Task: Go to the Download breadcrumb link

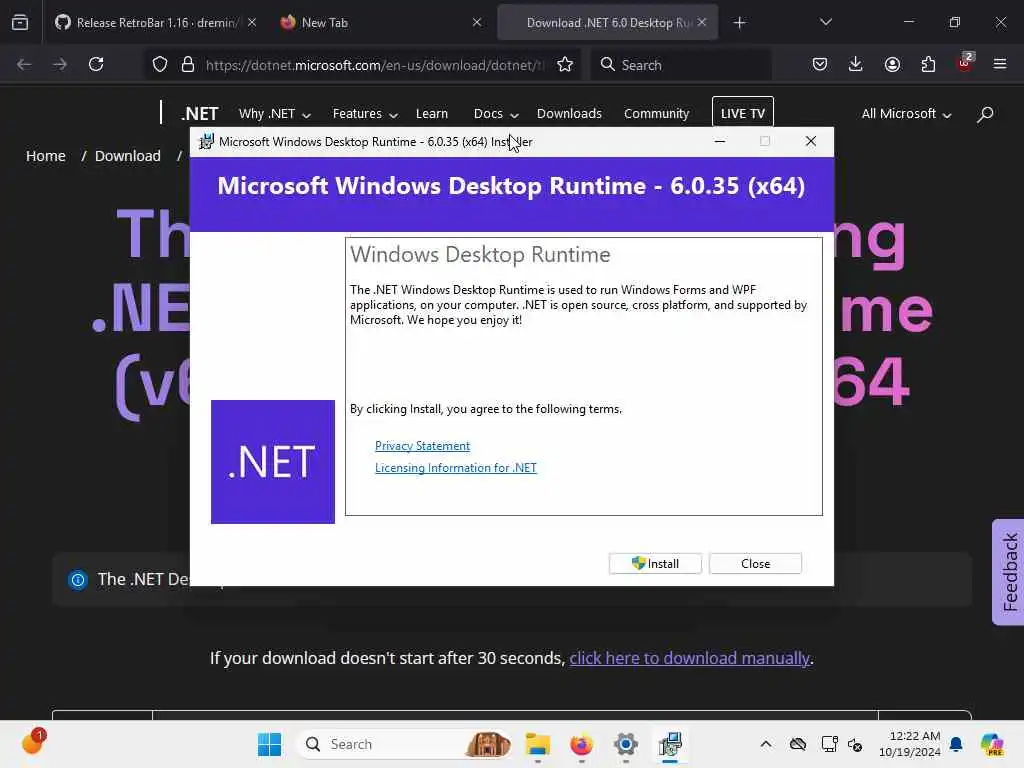Action: pyautogui.click(x=127, y=156)
